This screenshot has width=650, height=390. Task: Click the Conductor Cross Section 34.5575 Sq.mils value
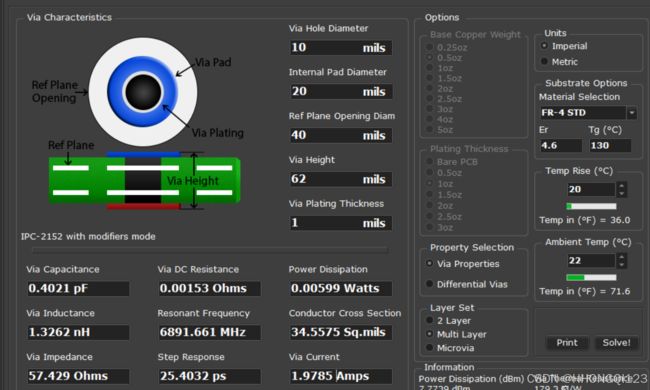(341, 332)
